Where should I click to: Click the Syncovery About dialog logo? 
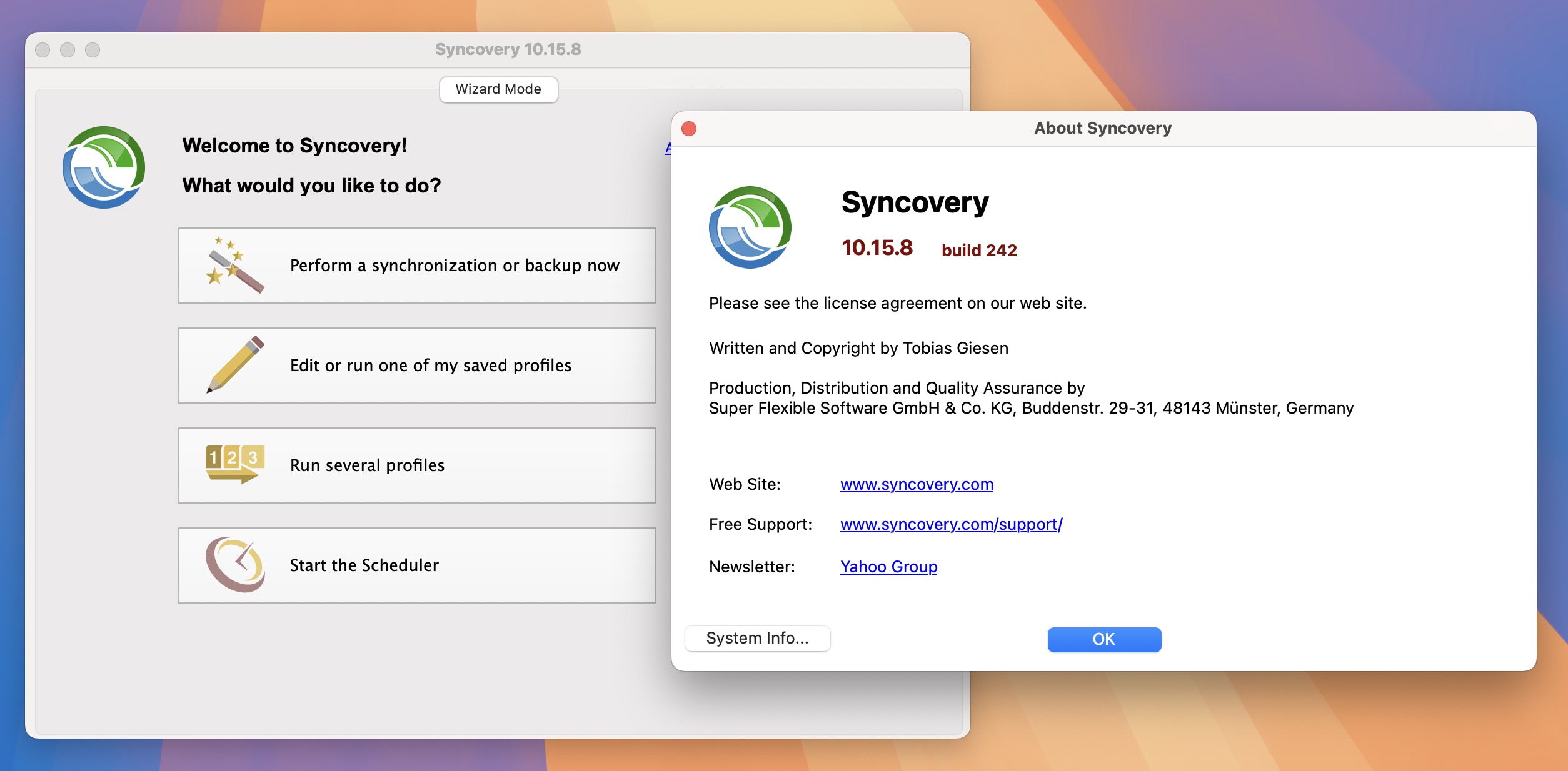point(750,229)
